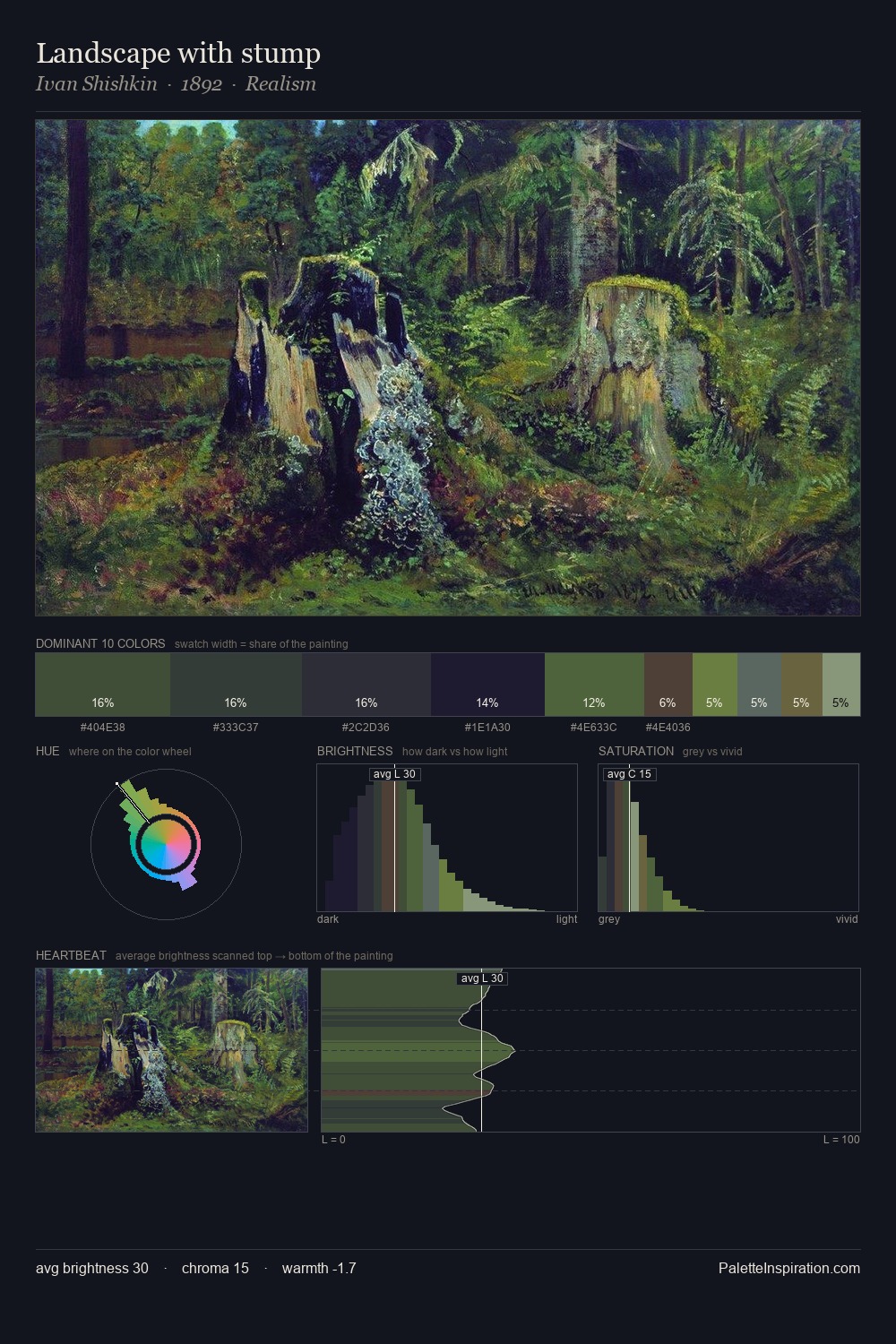Click the '#1E1A30' hex code text
Screen dimensions: 896x1344
click(x=487, y=728)
